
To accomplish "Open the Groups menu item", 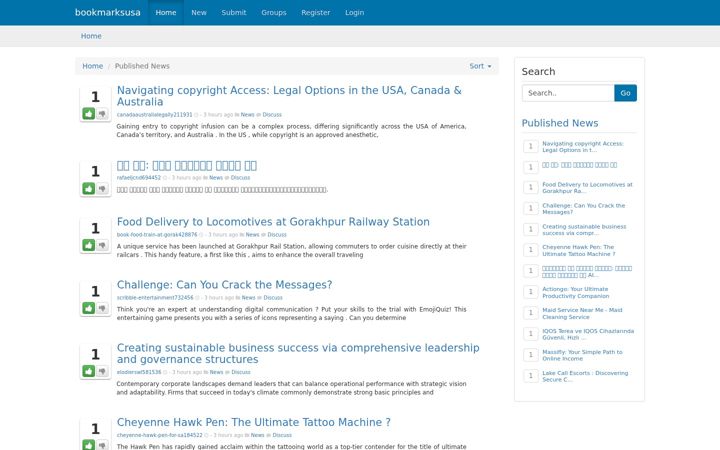I will pyautogui.click(x=274, y=12).
